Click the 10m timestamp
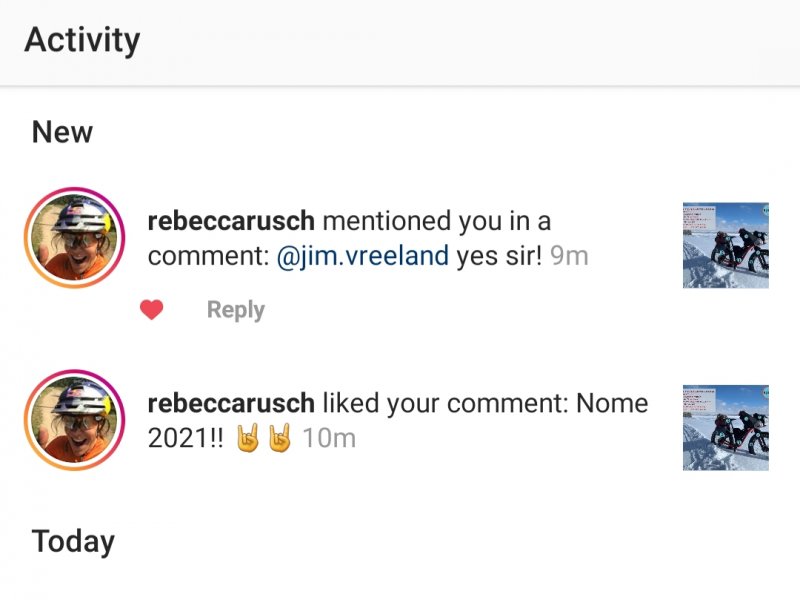Screen dimensions: 800x600 (x=329, y=438)
